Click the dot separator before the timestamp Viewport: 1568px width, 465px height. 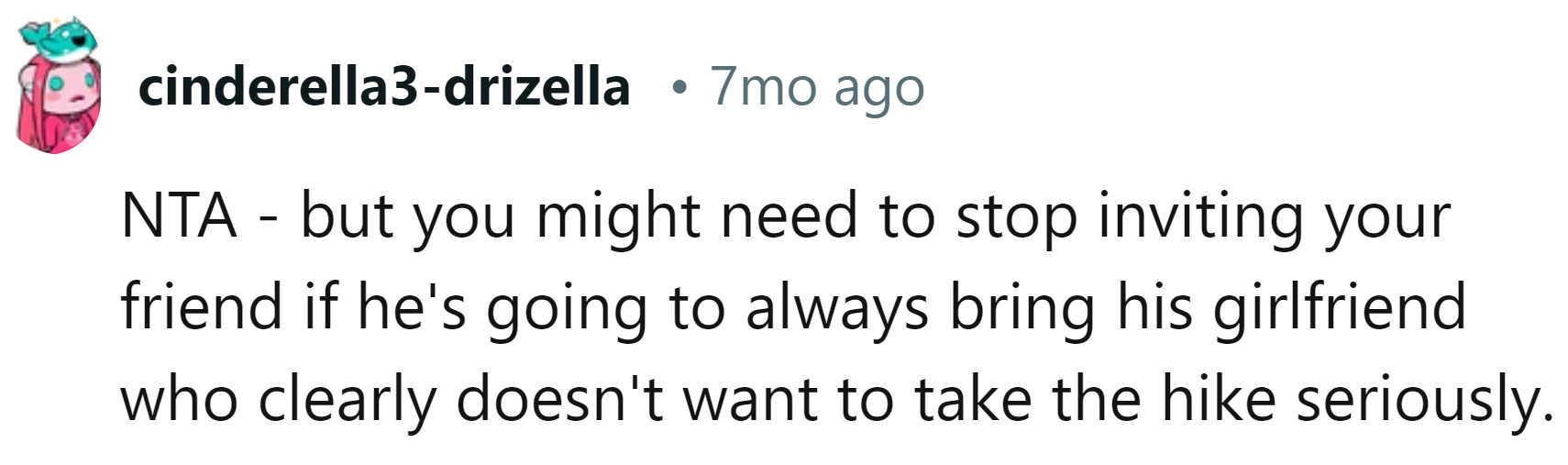tap(679, 88)
